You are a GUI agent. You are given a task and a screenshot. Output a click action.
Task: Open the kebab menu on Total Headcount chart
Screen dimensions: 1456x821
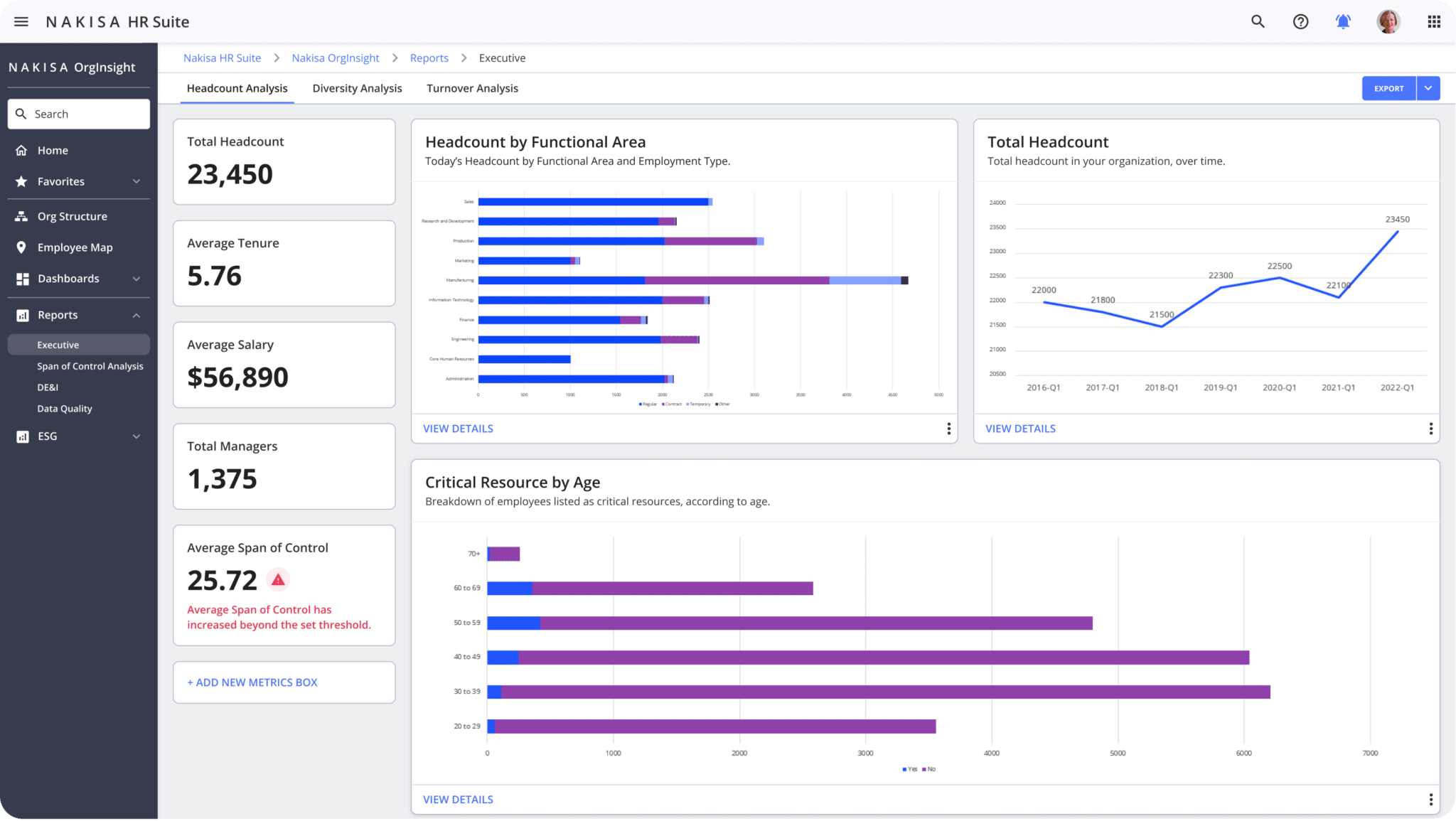pos(1431,428)
